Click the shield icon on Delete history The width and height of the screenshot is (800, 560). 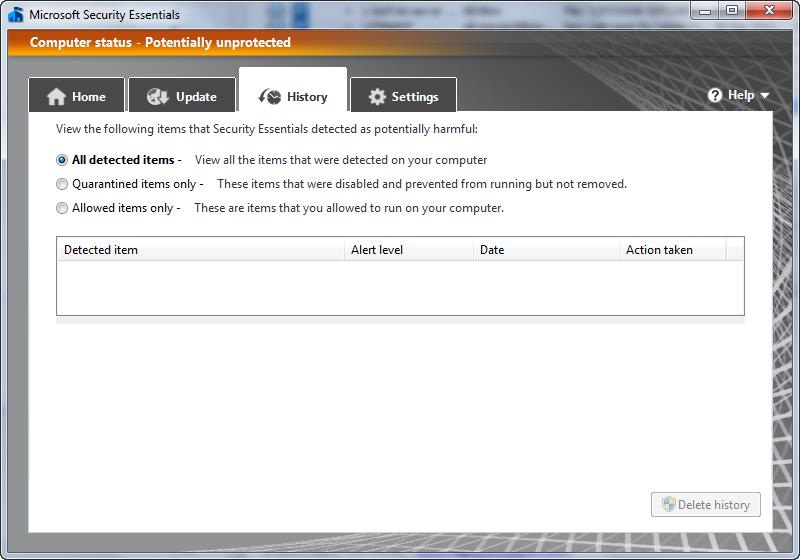[668, 504]
